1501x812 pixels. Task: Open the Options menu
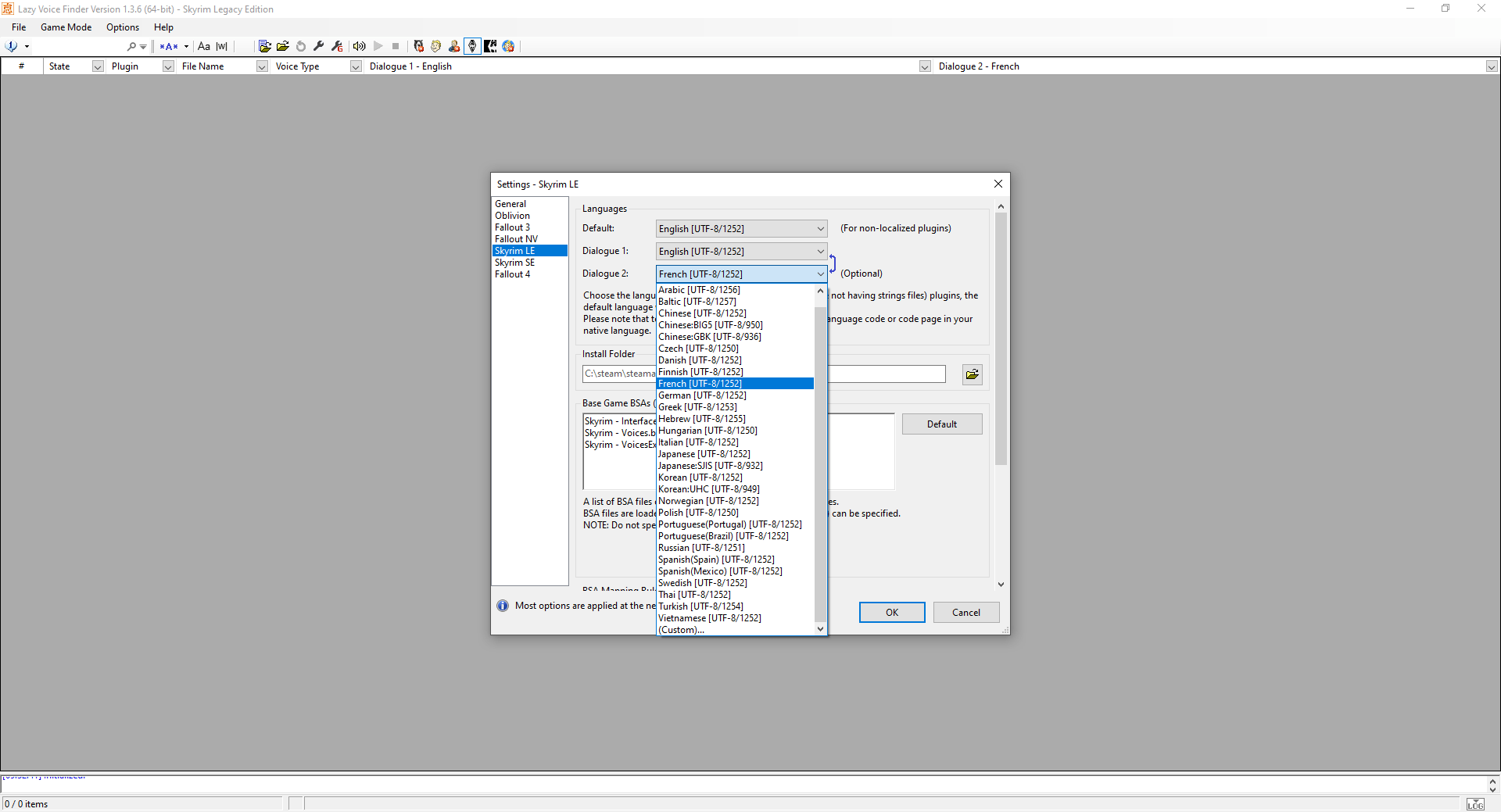pyautogui.click(x=123, y=27)
